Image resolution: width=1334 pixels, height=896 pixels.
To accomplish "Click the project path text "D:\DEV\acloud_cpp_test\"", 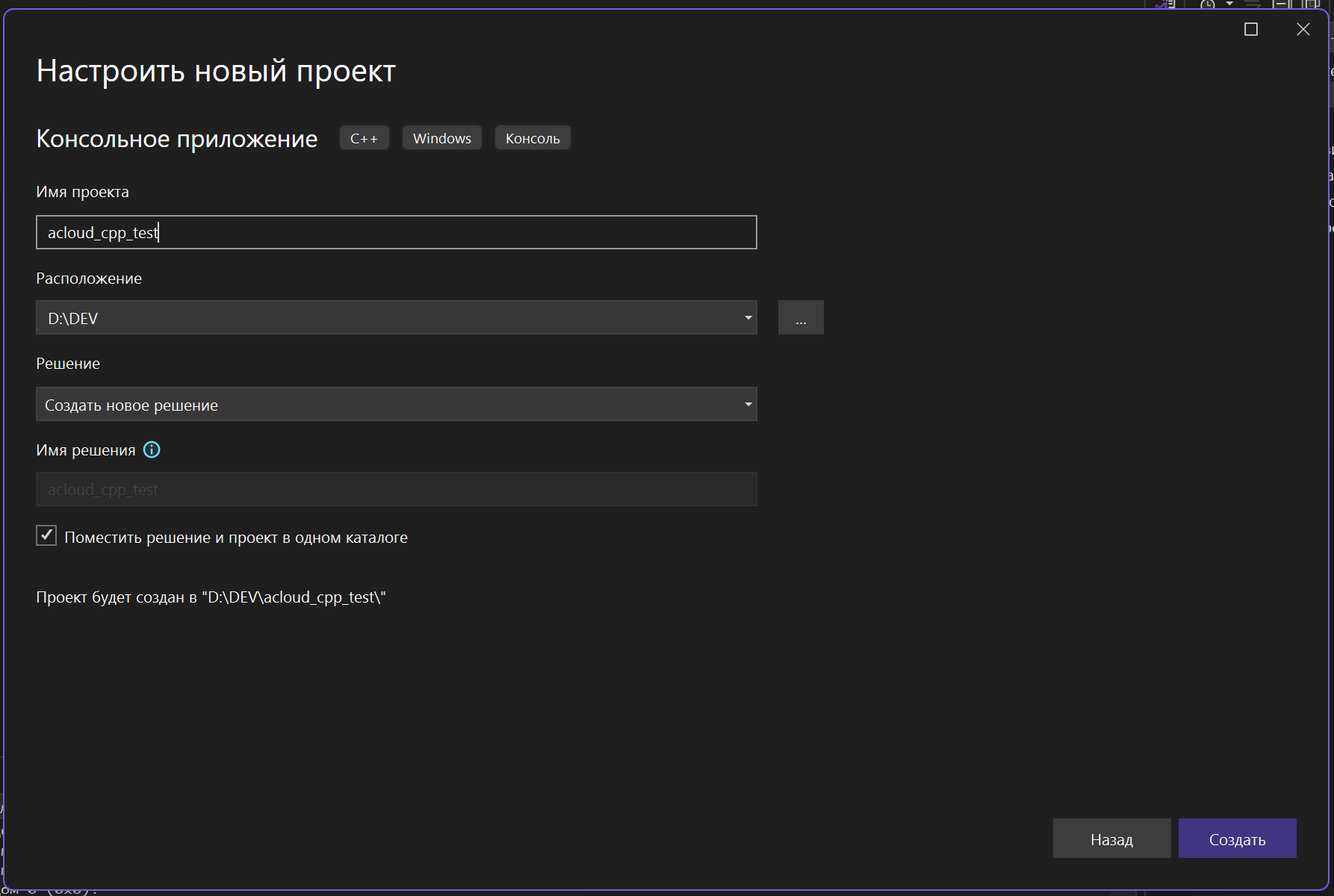I will (294, 597).
